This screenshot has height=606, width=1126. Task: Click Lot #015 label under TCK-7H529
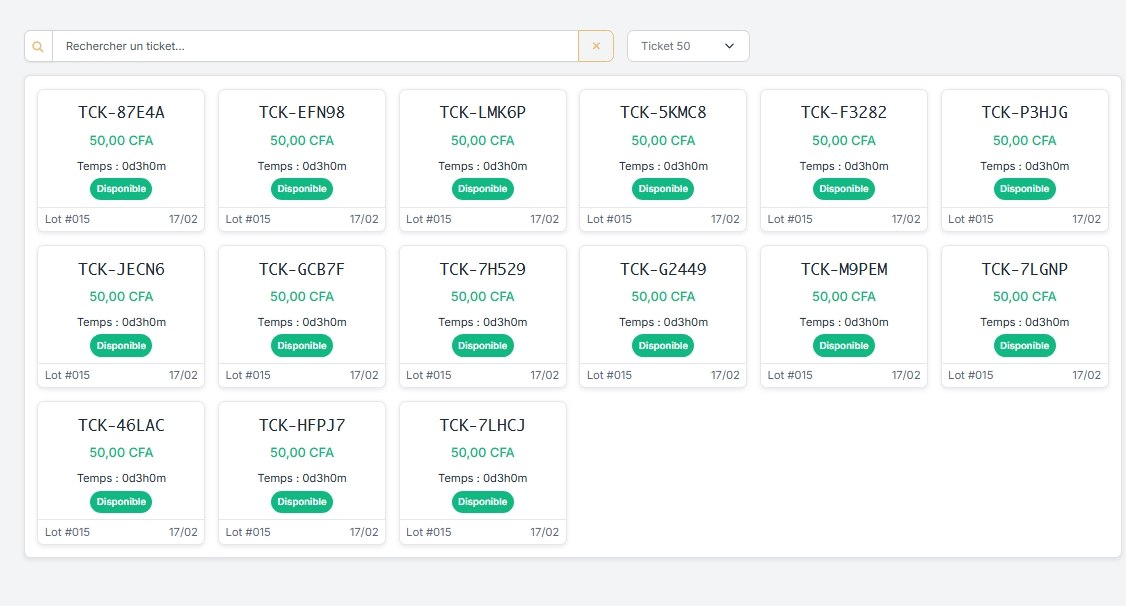click(x=429, y=376)
